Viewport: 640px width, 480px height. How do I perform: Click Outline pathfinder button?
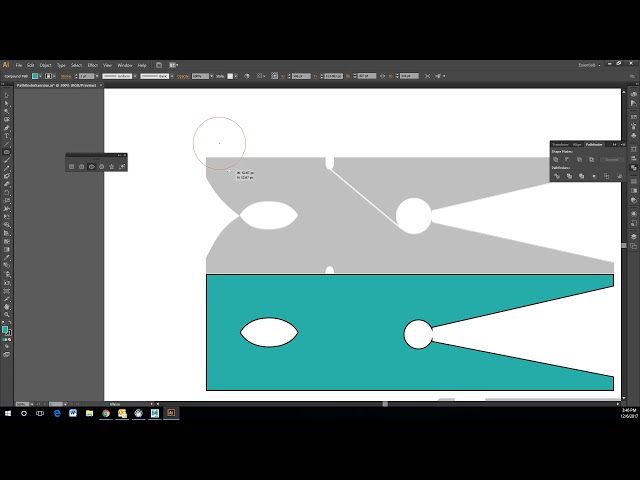coord(607,176)
